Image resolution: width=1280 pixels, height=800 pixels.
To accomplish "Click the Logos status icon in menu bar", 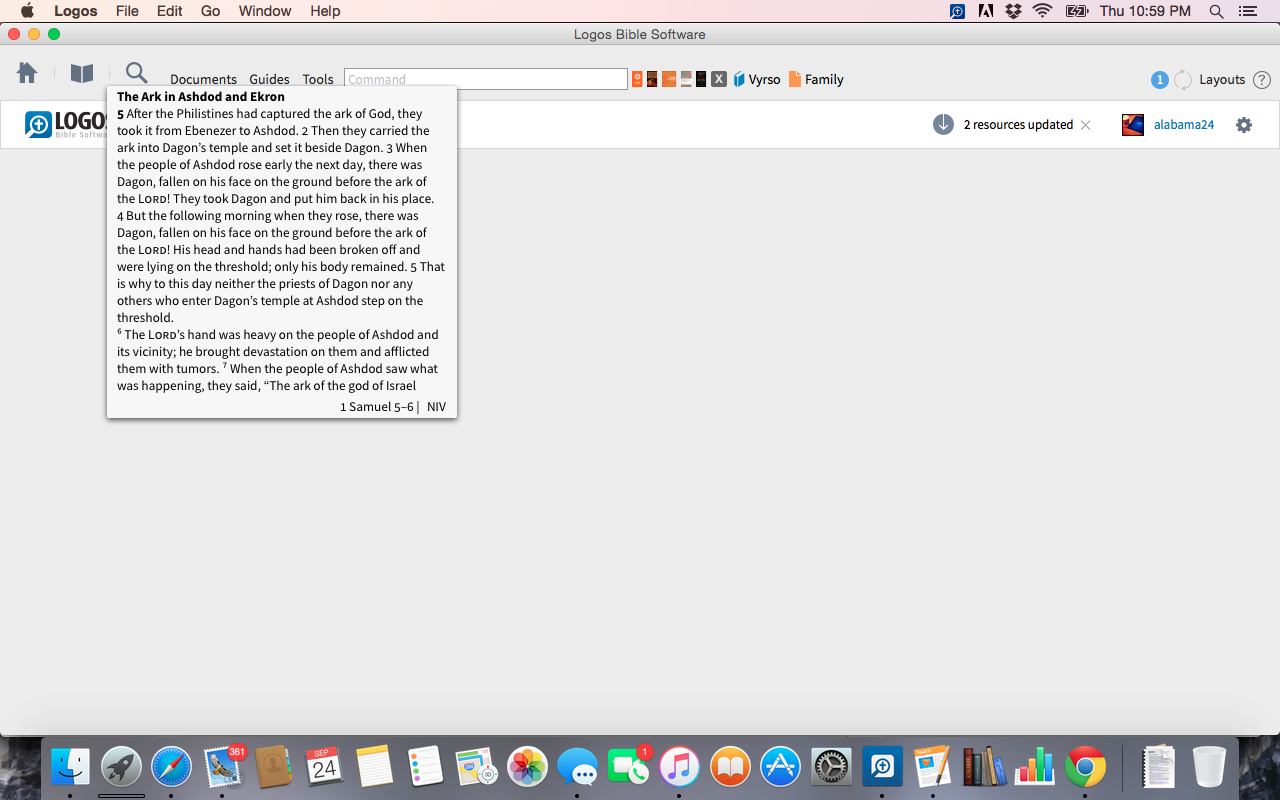I will click(957, 11).
